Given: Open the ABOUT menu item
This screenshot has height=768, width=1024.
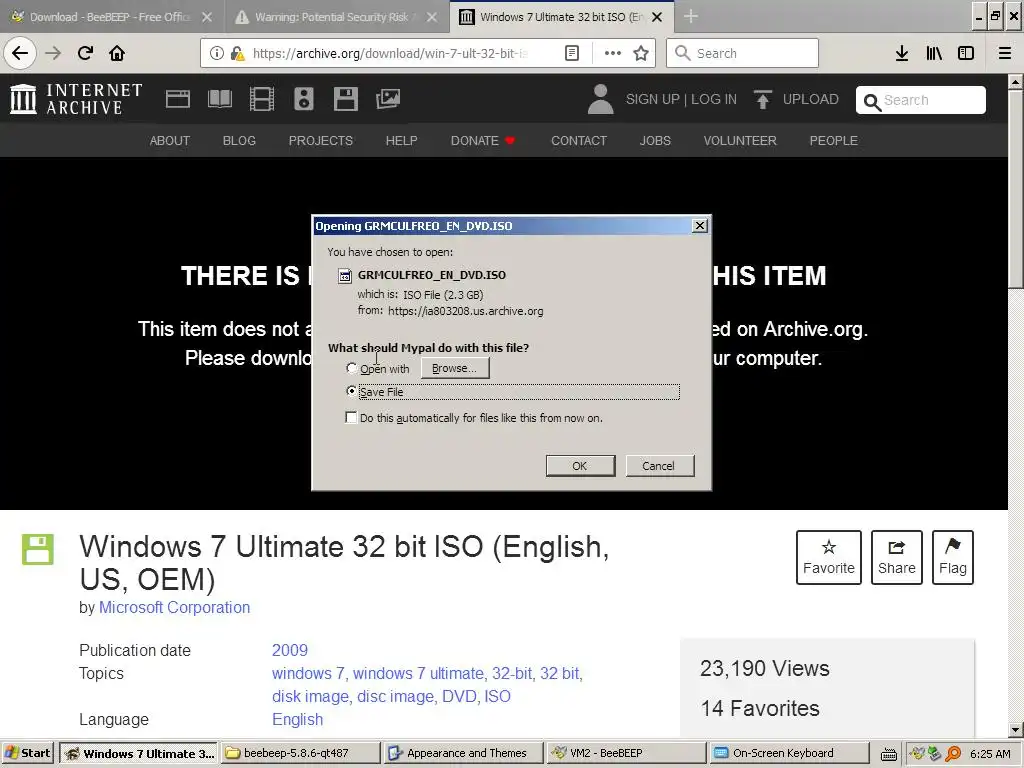Looking at the screenshot, I should [170, 140].
